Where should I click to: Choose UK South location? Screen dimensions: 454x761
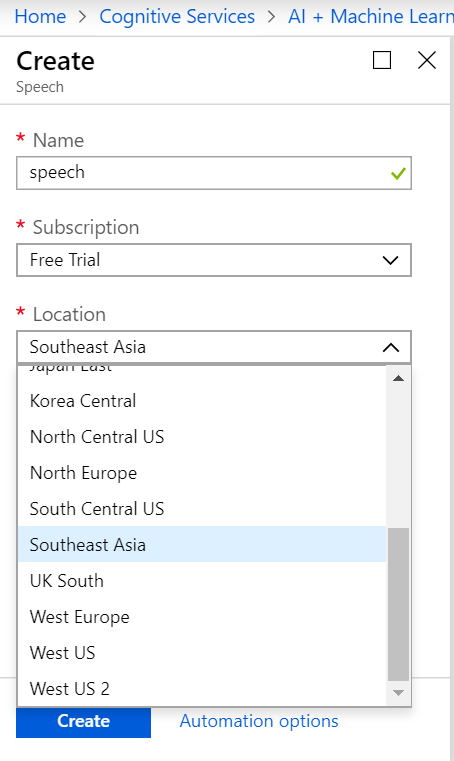[202, 580]
